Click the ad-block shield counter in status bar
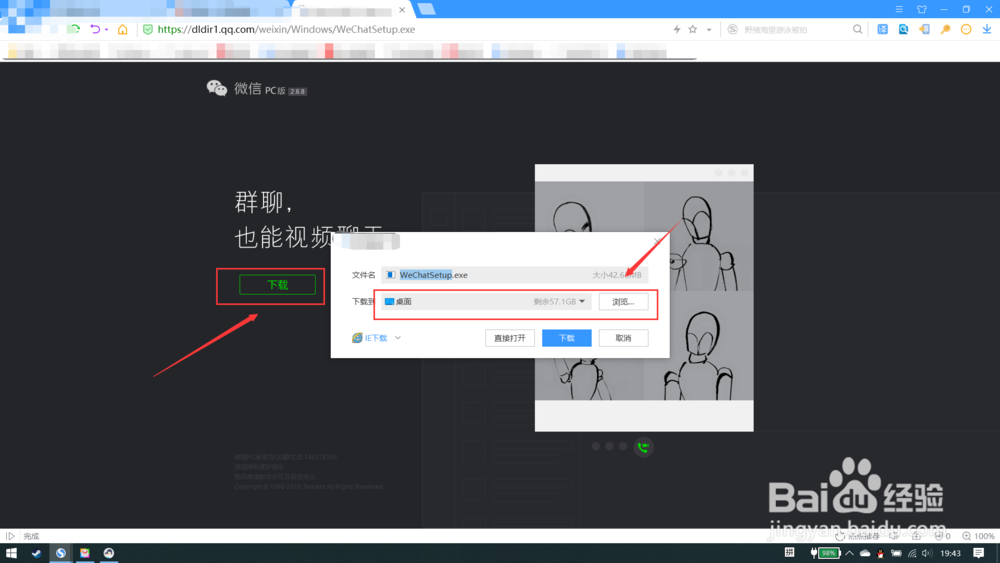 943,536
